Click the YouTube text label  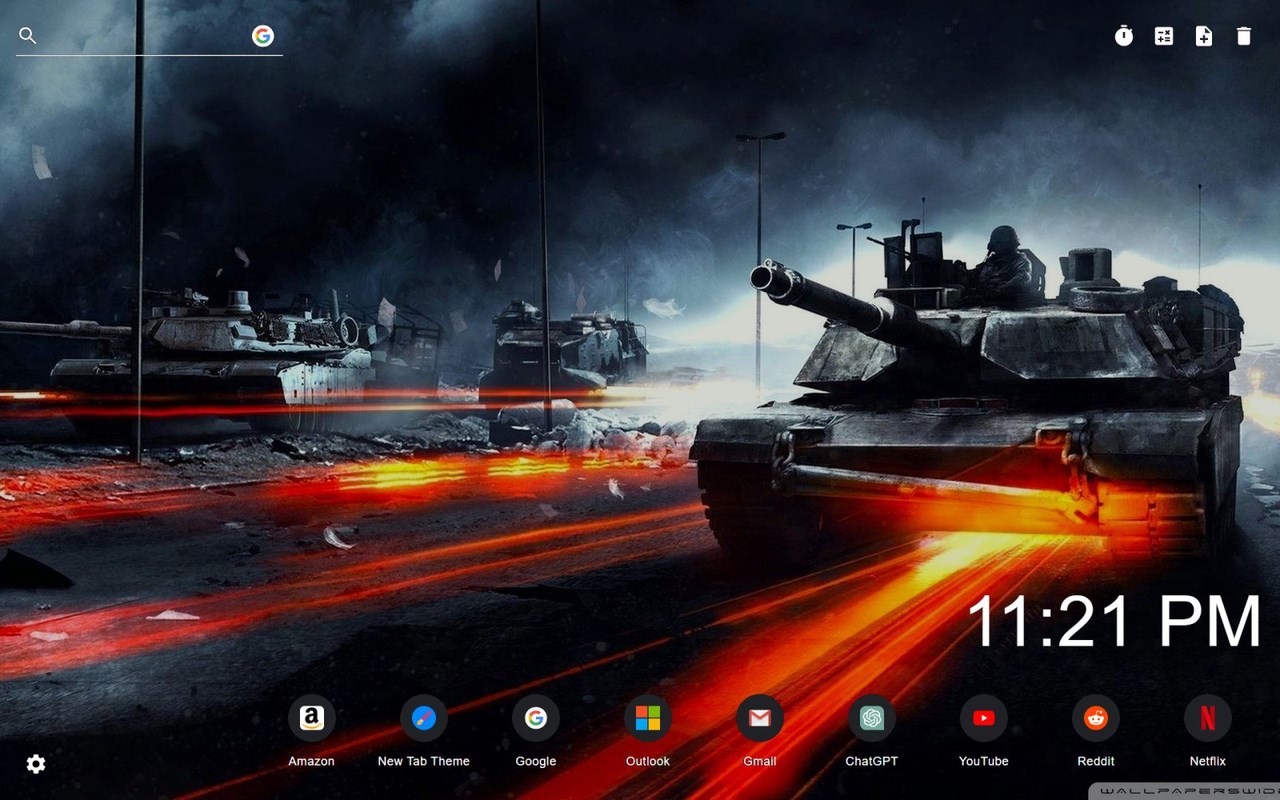(x=984, y=761)
